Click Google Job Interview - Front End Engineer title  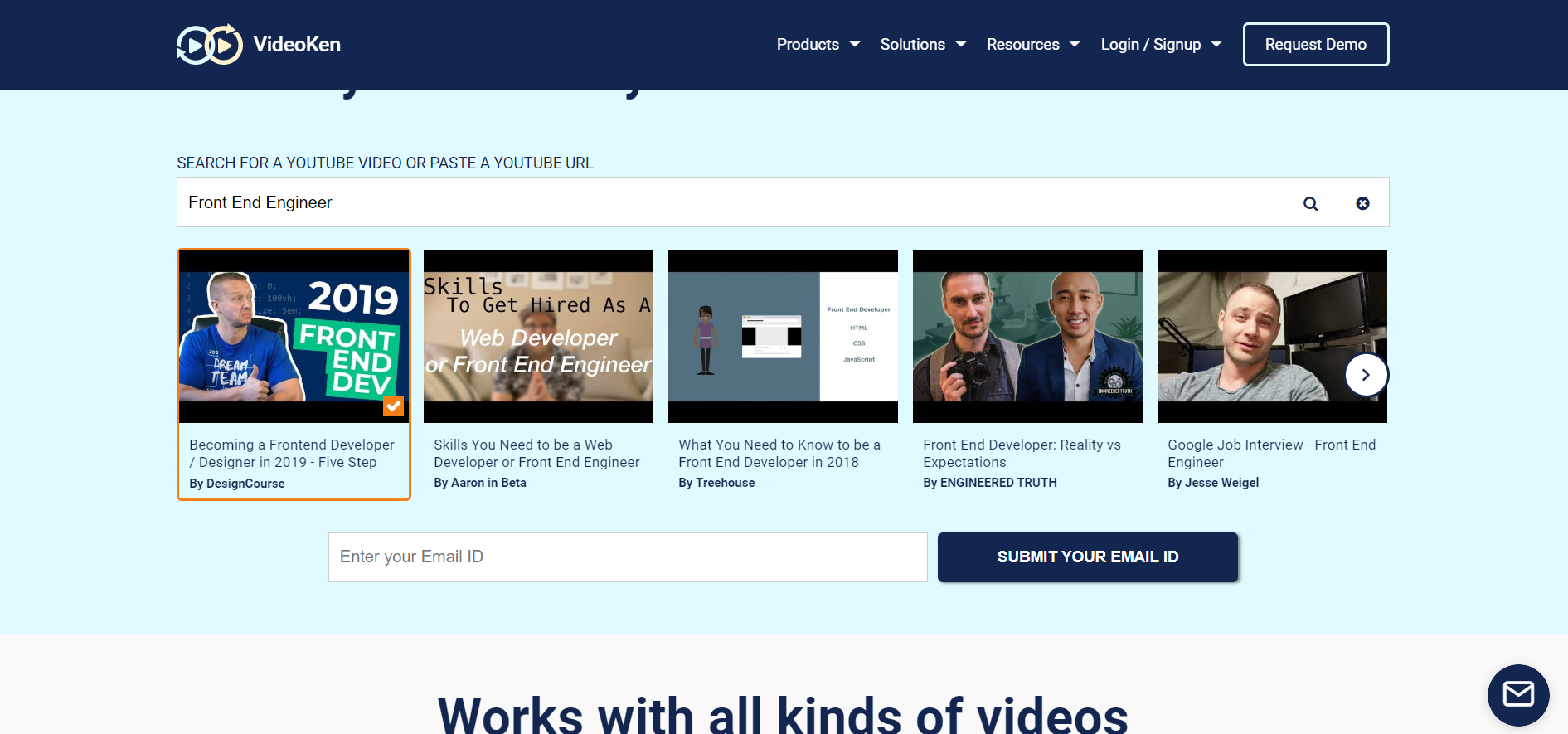coord(1271,454)
